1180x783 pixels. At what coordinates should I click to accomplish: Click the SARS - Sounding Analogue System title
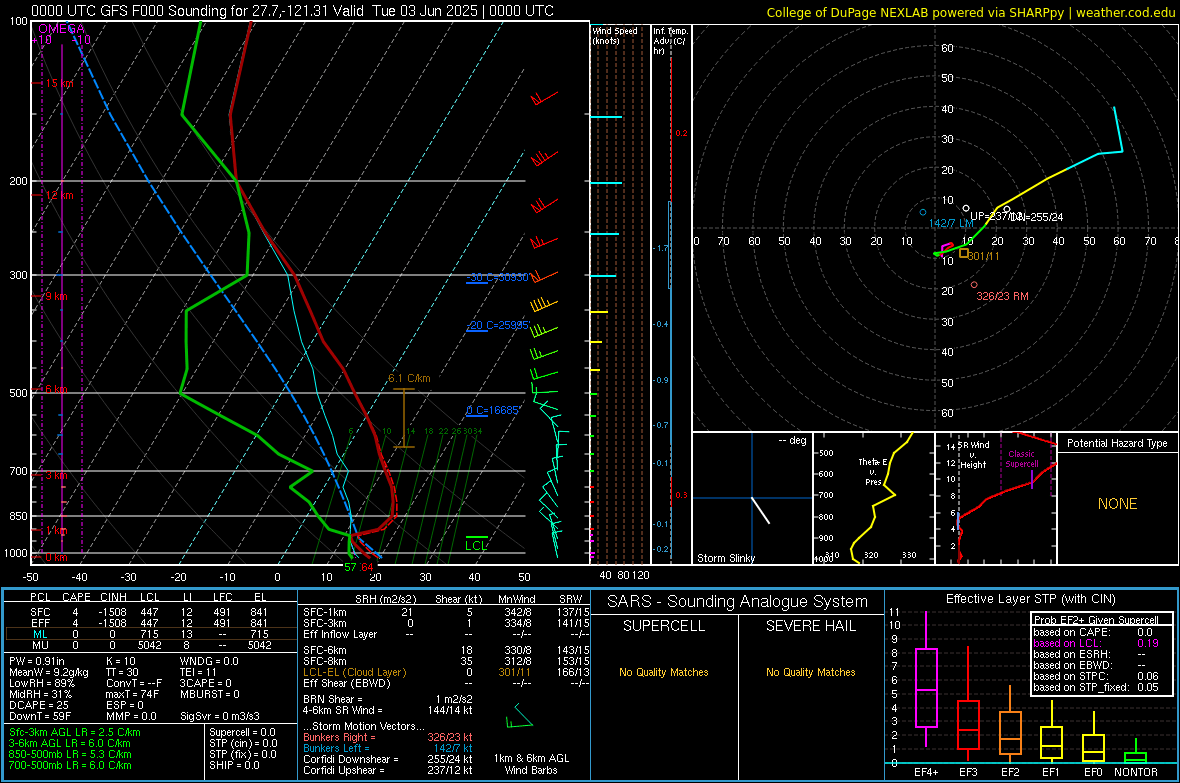coord(738,602)
